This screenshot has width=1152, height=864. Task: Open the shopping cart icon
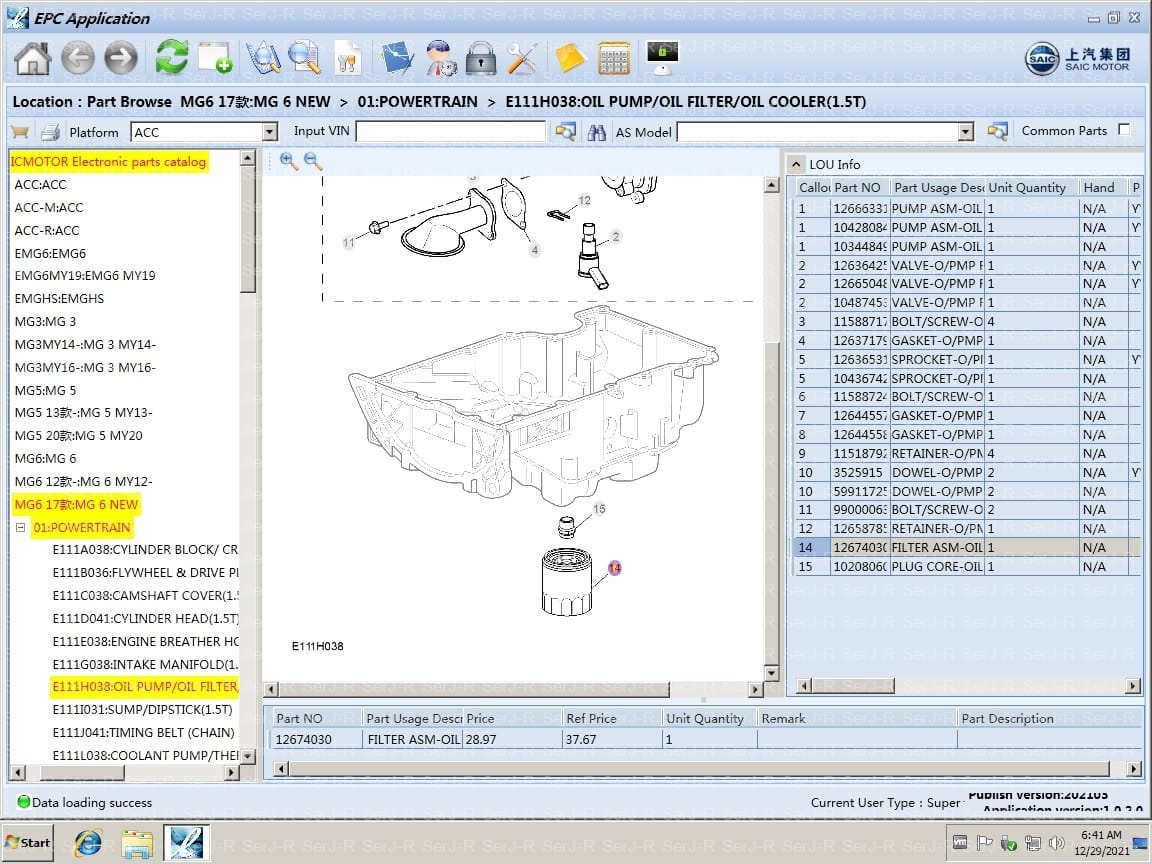[x=20, y=132]
